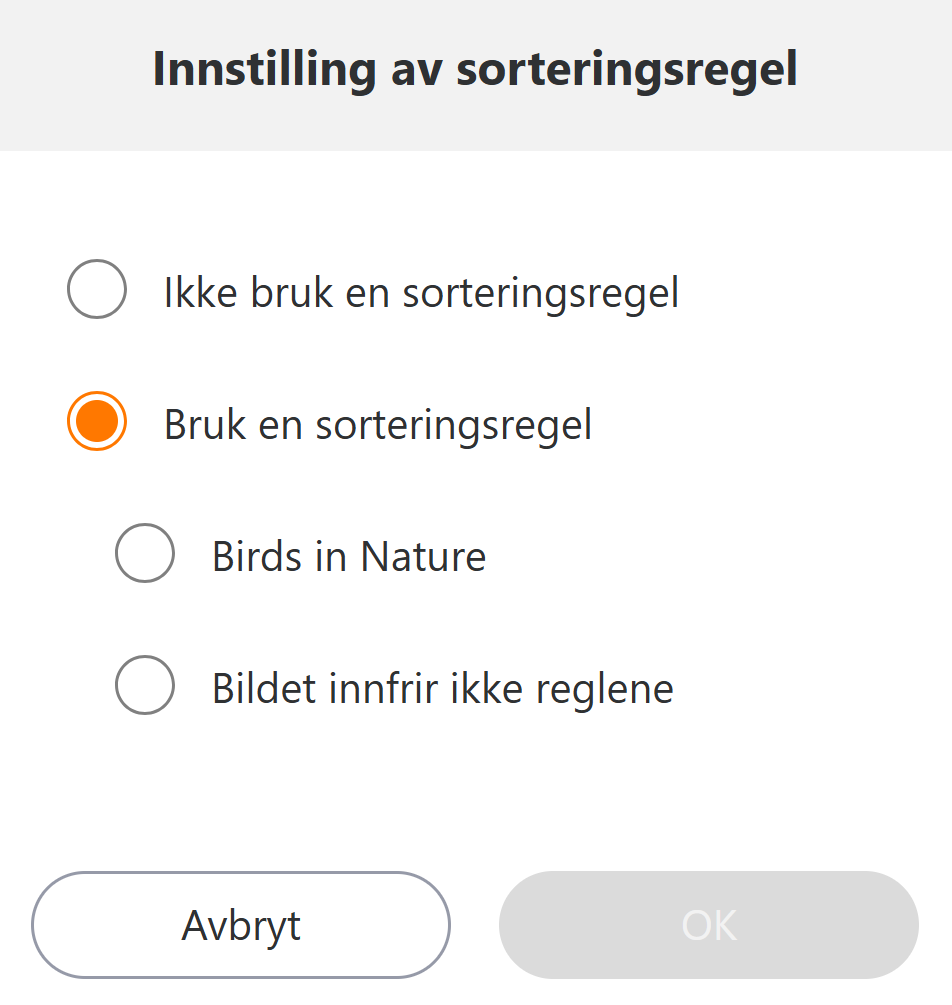The height and width of the screenshot is (1005, 952).
Task: Click the word "Nature" in the rule option
Action: (x=423, y=556)
